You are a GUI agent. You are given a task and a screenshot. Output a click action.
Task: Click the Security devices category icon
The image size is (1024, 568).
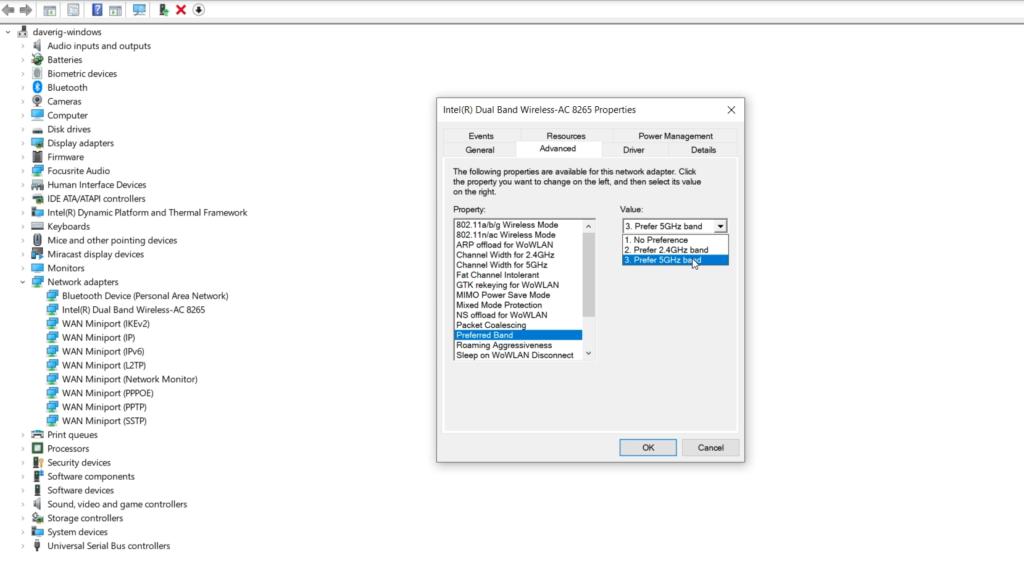coord(37,462)
